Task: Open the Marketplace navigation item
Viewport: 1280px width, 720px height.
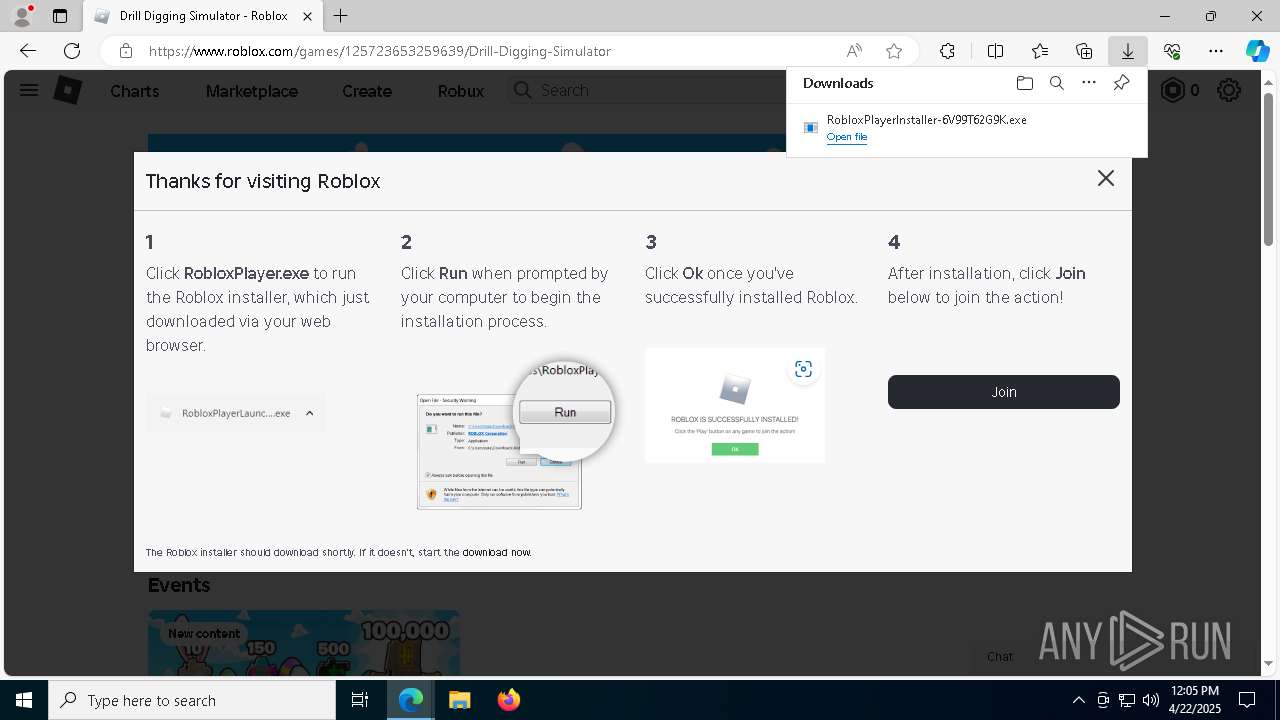Action: [252, 91]
